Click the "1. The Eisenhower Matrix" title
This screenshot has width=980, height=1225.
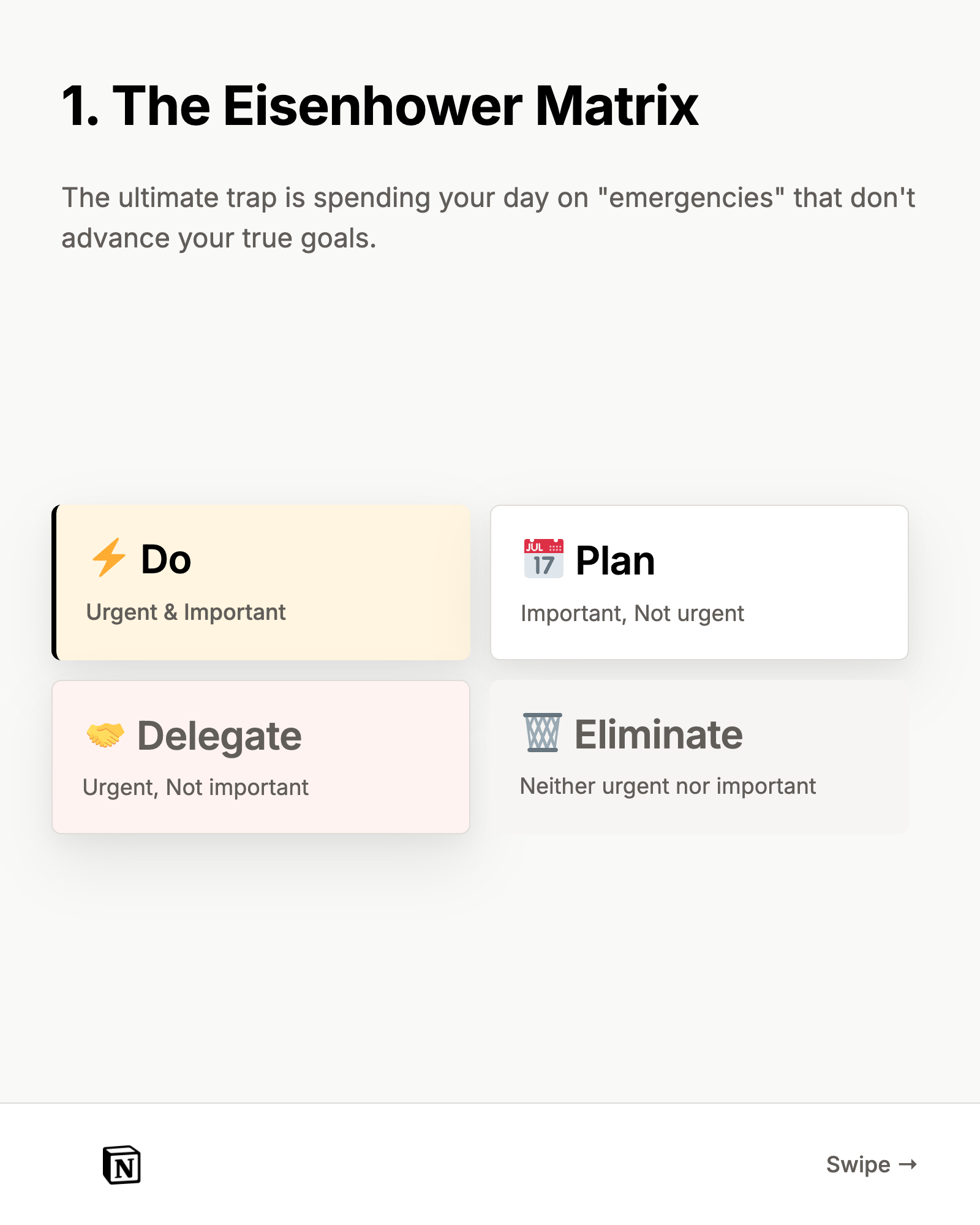click(380, 106)
